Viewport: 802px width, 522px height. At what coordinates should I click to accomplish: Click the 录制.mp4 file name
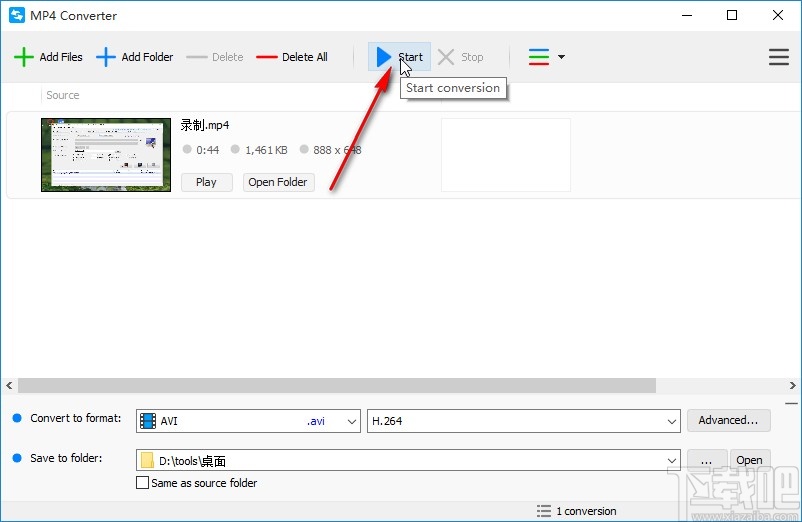point(205,125)
